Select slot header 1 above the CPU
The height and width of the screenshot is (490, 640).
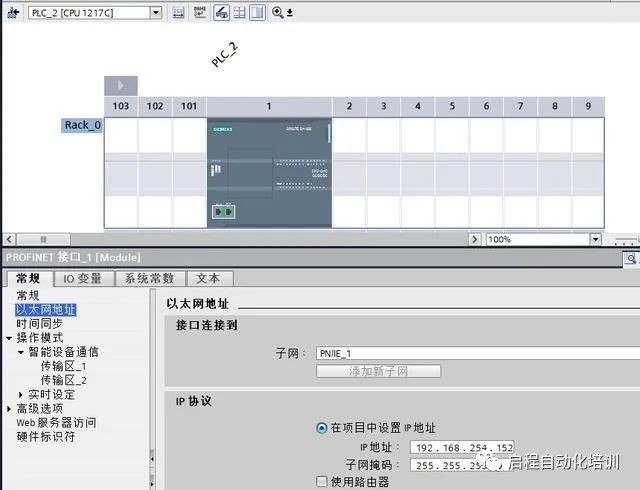click(x=269, y=106)
